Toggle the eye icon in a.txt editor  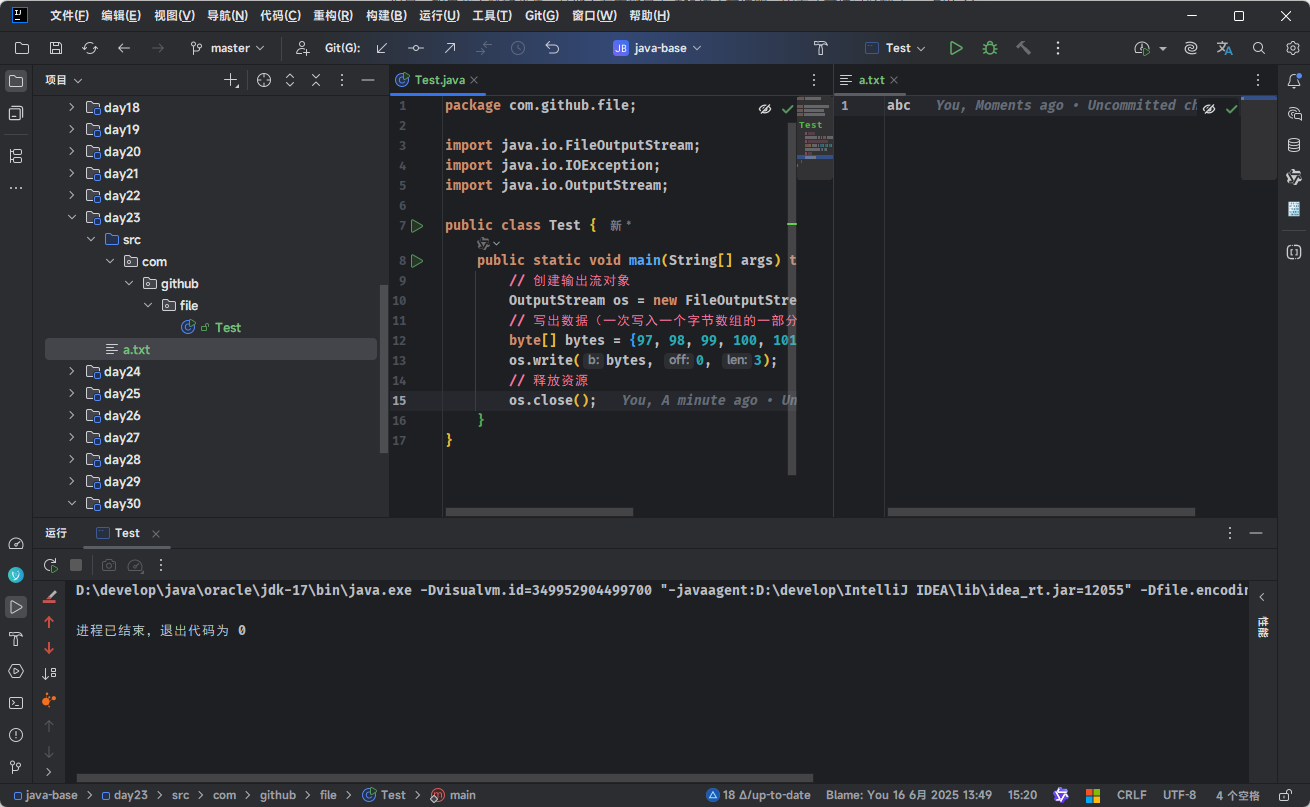pos(1209,108)
